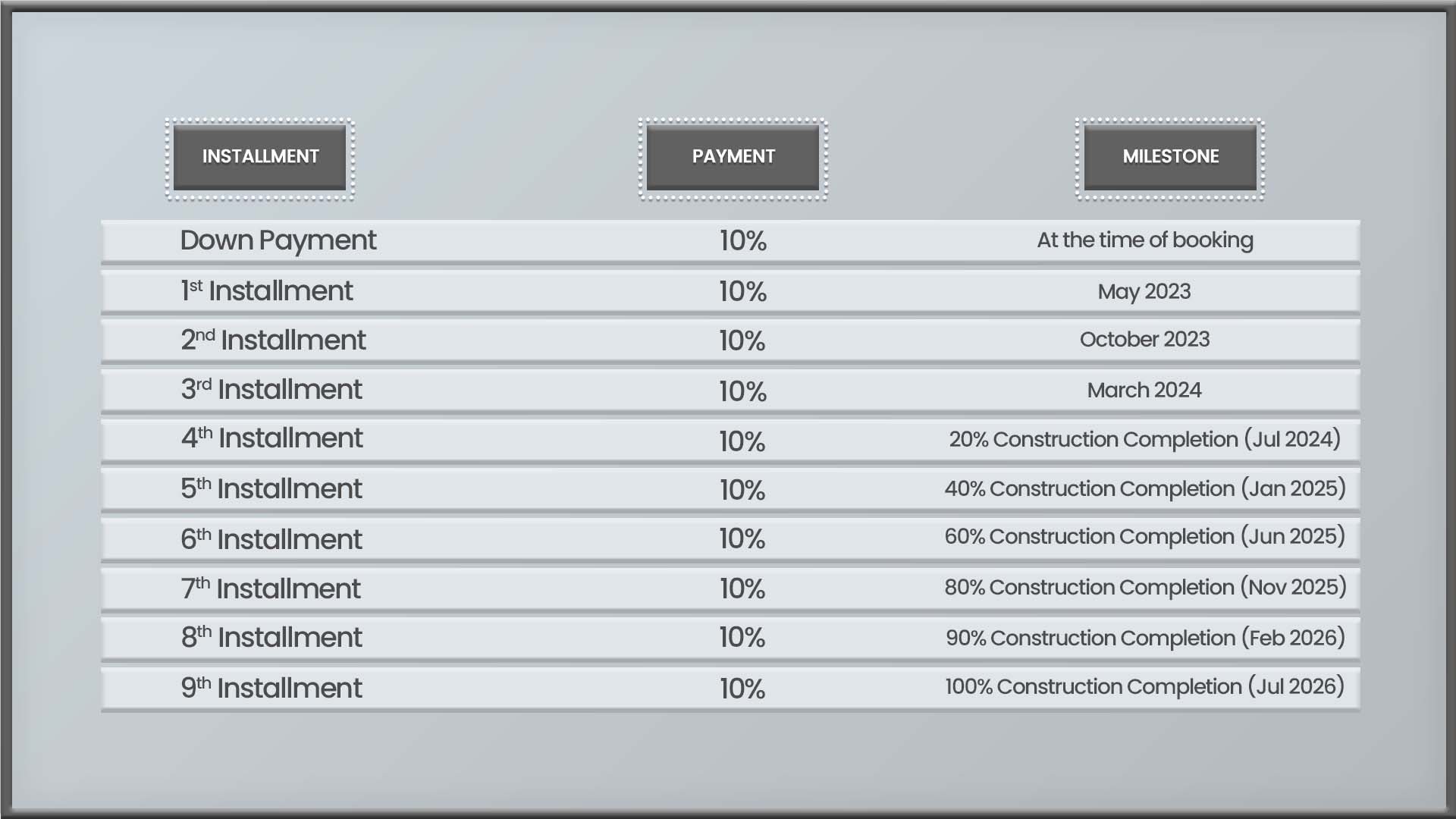The width and height of the screenshot is (1456, 819).
Task: Select the 3rd Installment label
Action: [x=271, y=390]
